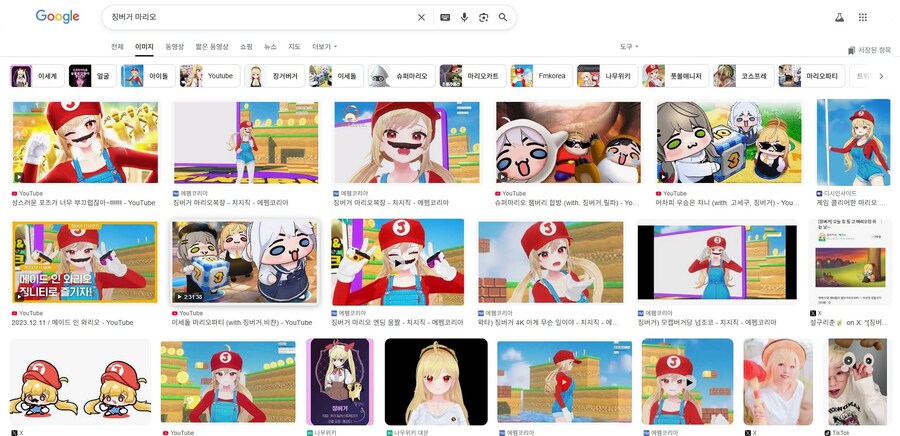This screenshot has width=900, height=436.
Task: Open Search Labs flask icon
Action: coord(839,17)
